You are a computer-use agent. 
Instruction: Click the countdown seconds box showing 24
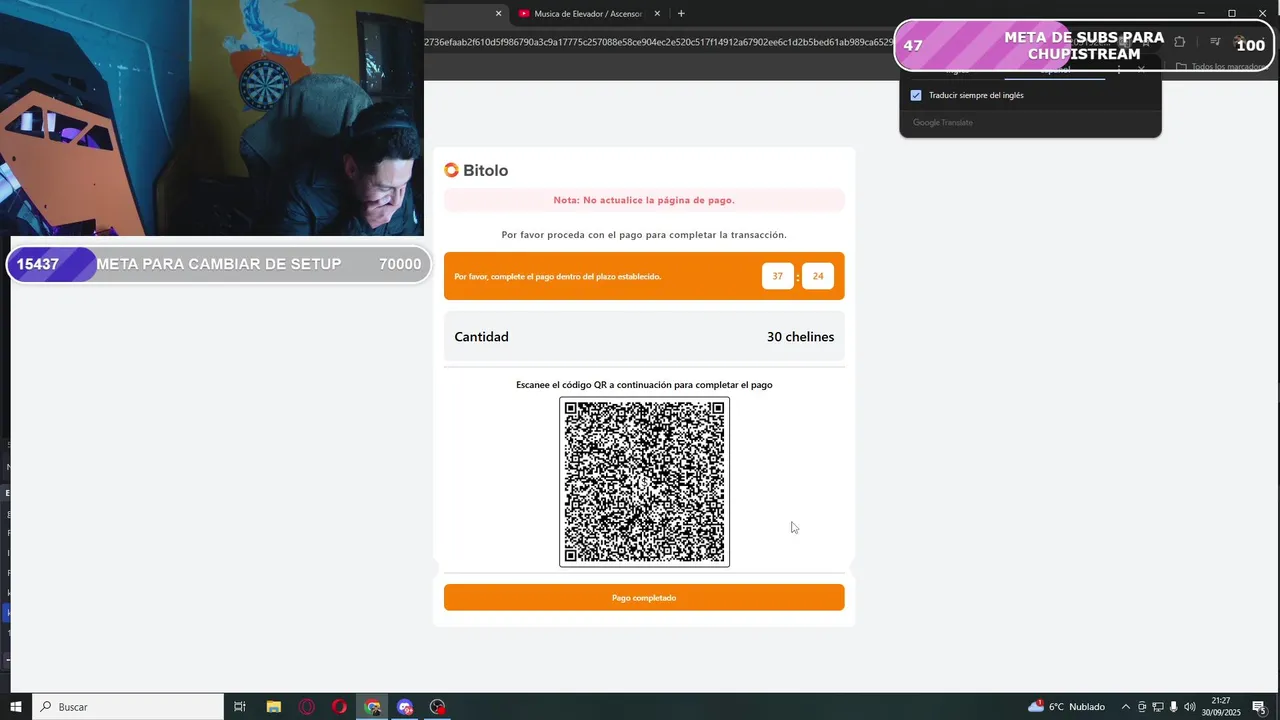coord(818,276)
